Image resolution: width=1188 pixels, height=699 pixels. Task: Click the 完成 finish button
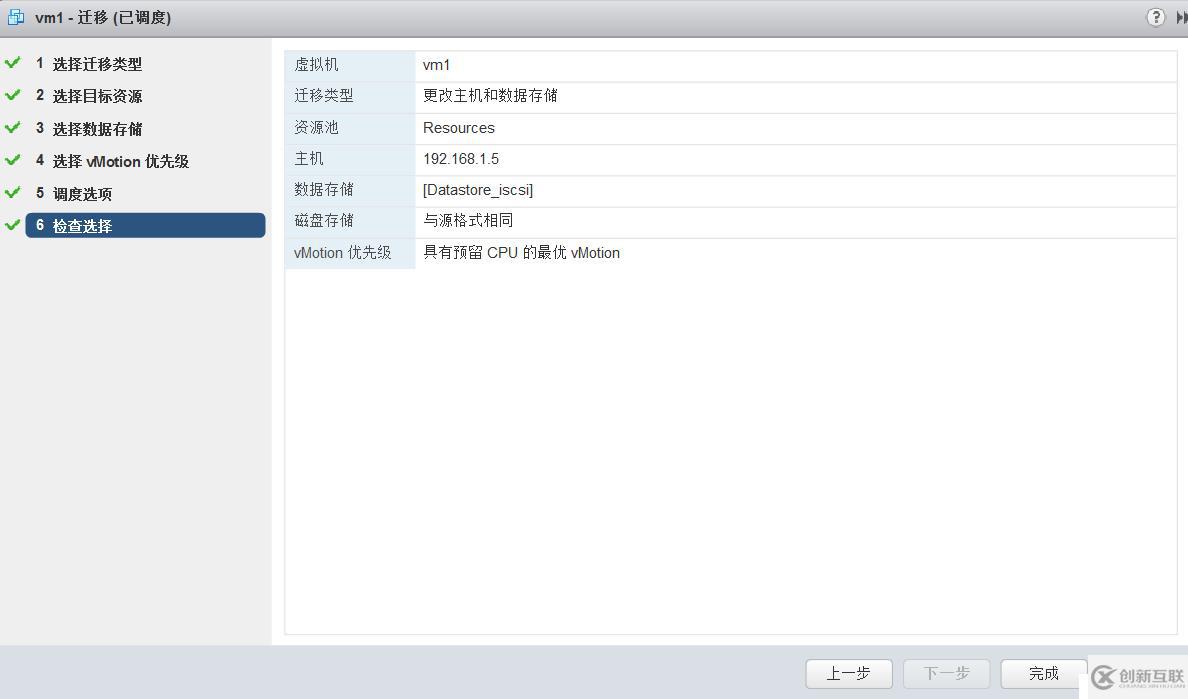pyautogui.click(x=1043, y=674)
